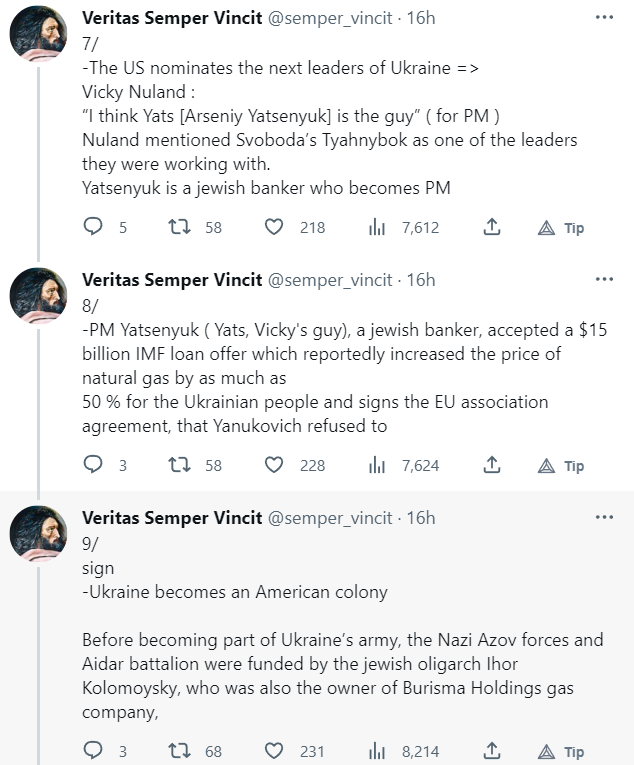634x765 pixels.
Task: Like the 8/ tweet
Action: 274,465
